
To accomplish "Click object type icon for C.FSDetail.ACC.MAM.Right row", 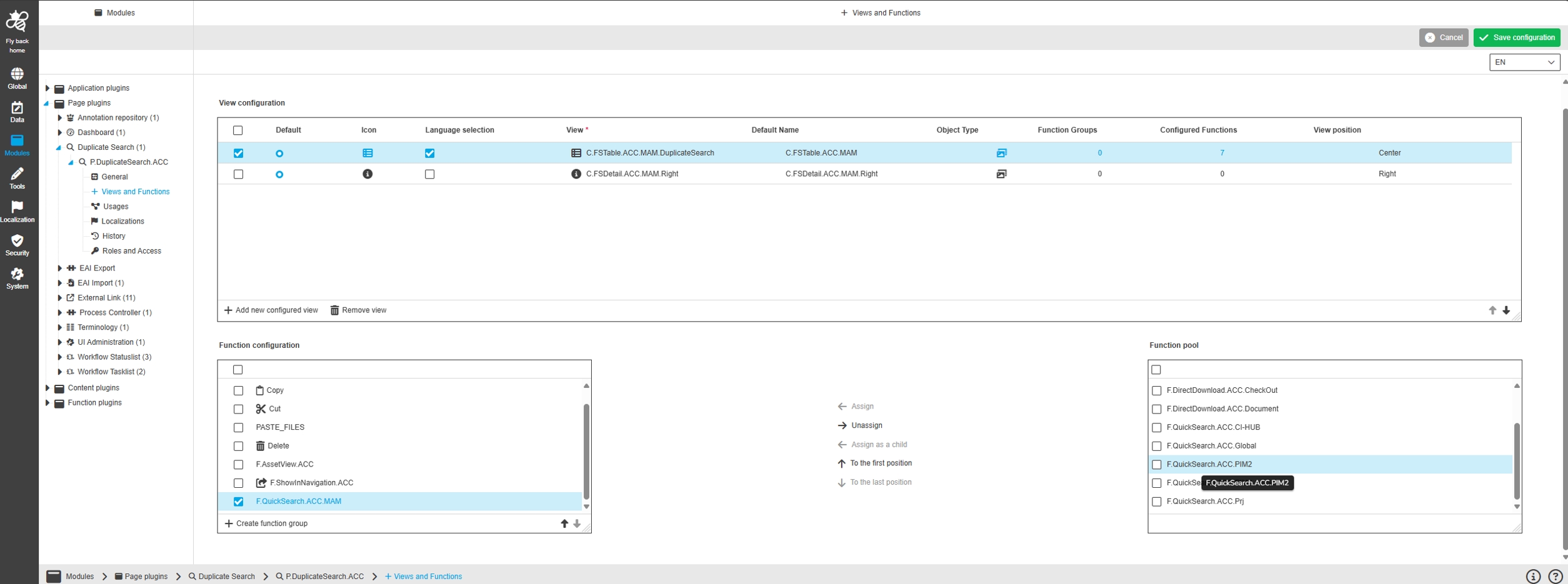I will click(x=1001, y=174).
